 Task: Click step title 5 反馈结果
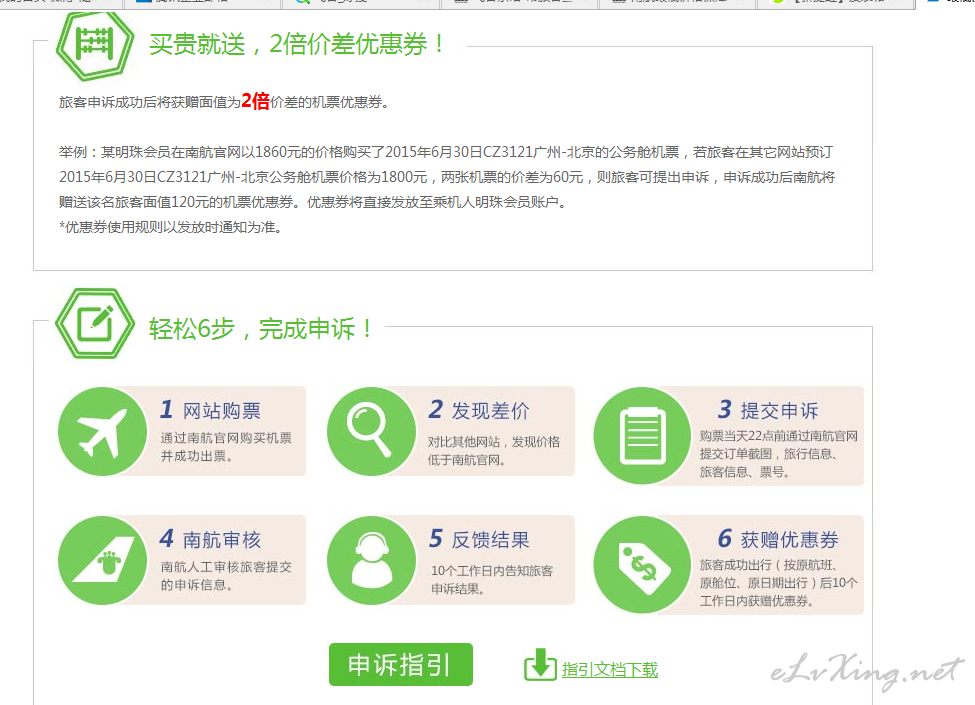(x=479, y=539)
